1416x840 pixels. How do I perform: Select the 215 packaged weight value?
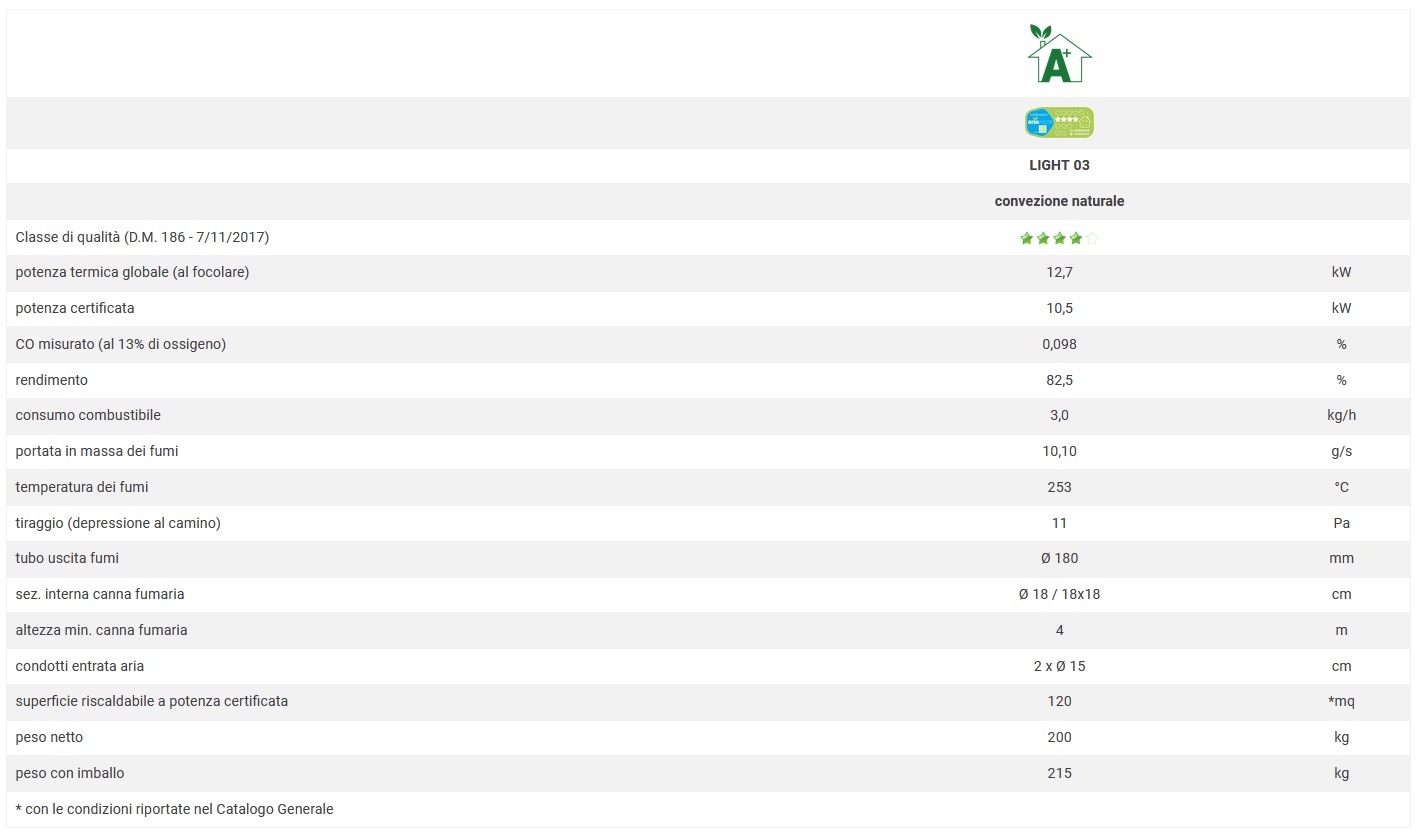(x=1059, y=773)
